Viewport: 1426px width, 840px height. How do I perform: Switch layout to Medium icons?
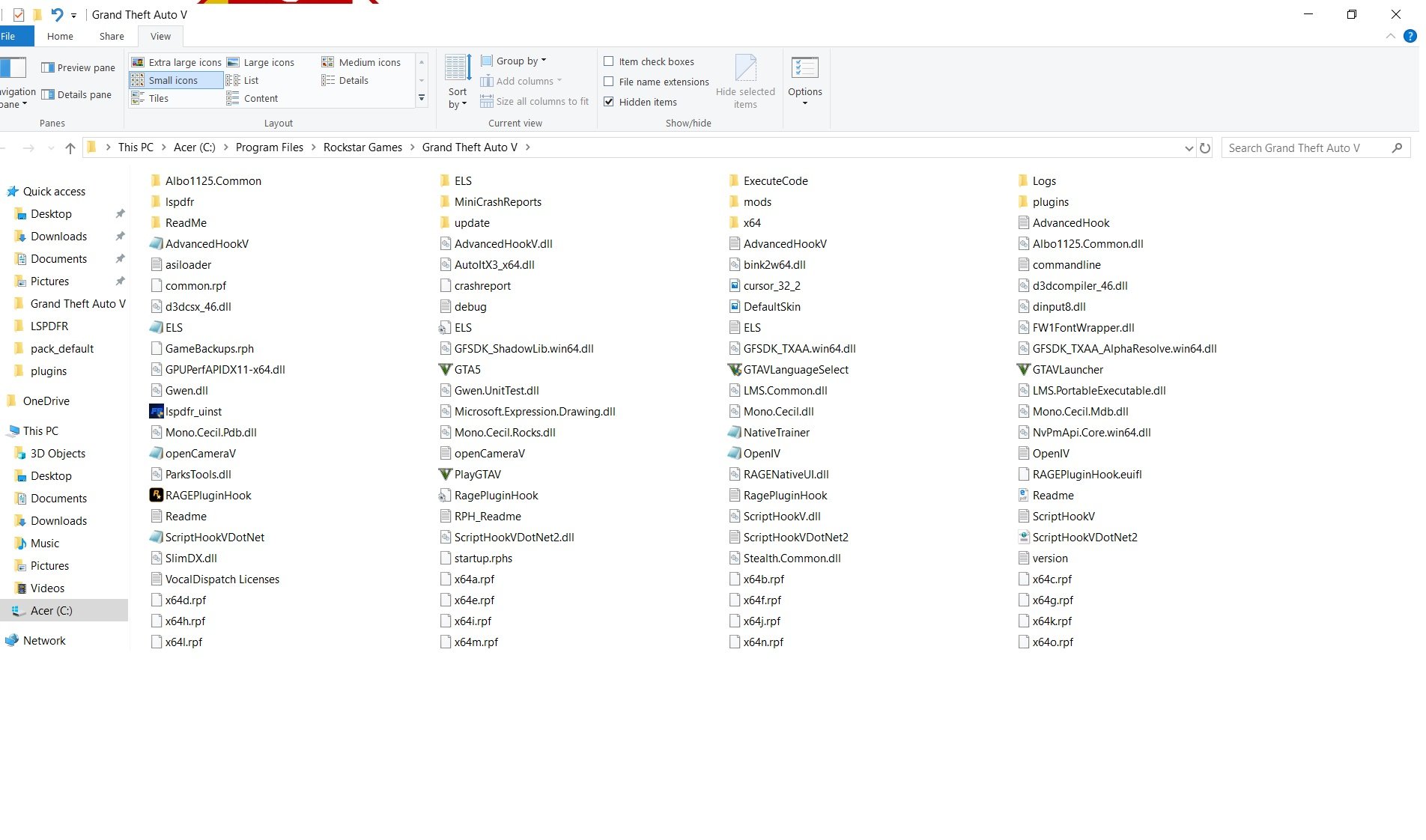point(361,62)
